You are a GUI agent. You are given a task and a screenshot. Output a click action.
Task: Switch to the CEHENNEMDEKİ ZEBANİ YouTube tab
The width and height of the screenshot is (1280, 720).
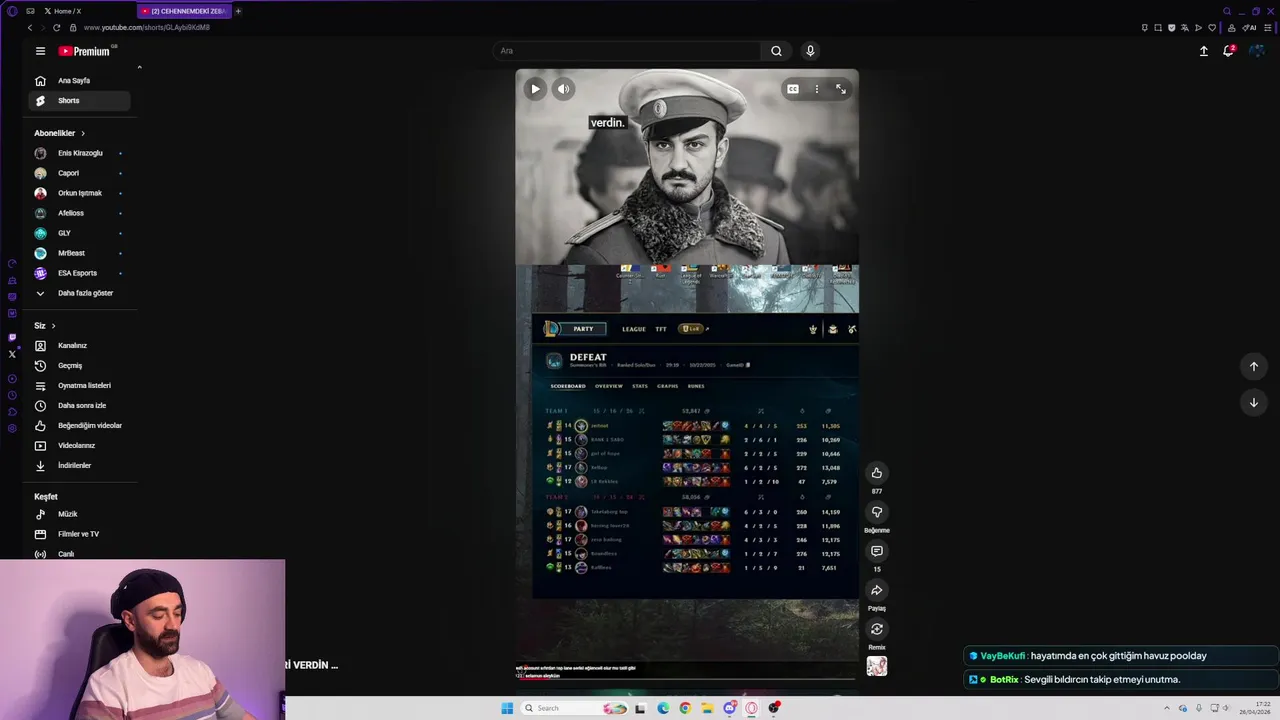pos(182,11)
